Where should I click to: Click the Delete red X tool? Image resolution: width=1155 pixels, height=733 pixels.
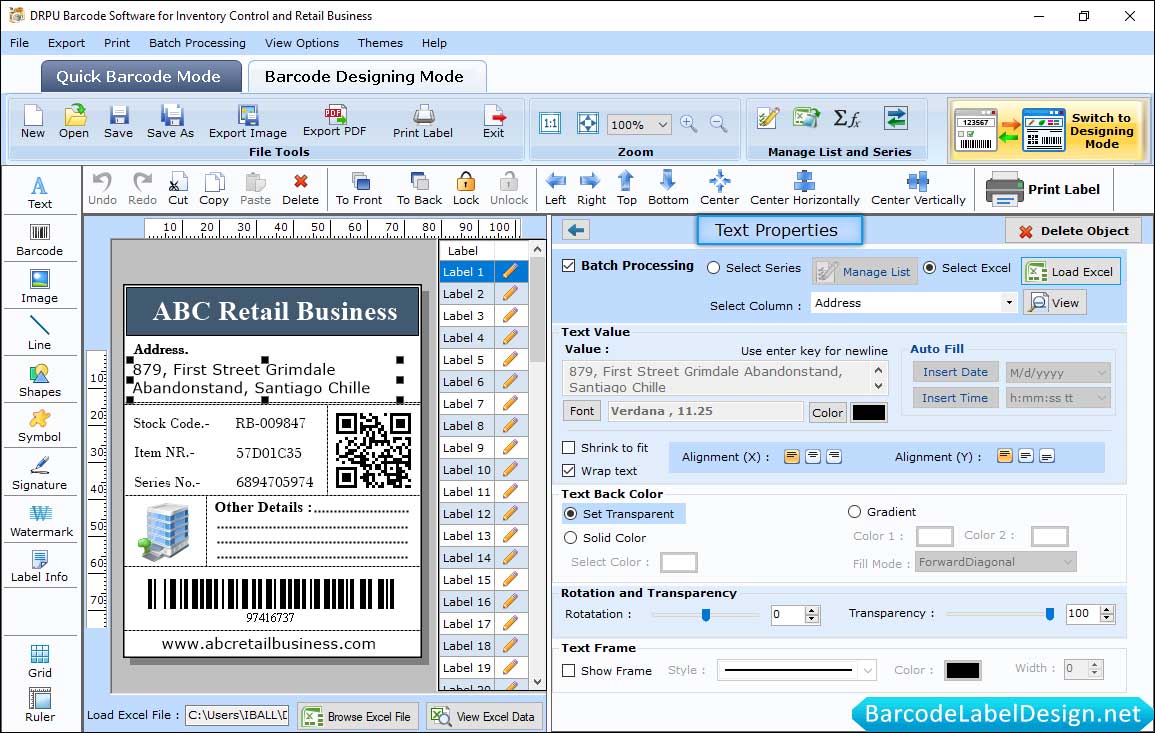[301, 189]
